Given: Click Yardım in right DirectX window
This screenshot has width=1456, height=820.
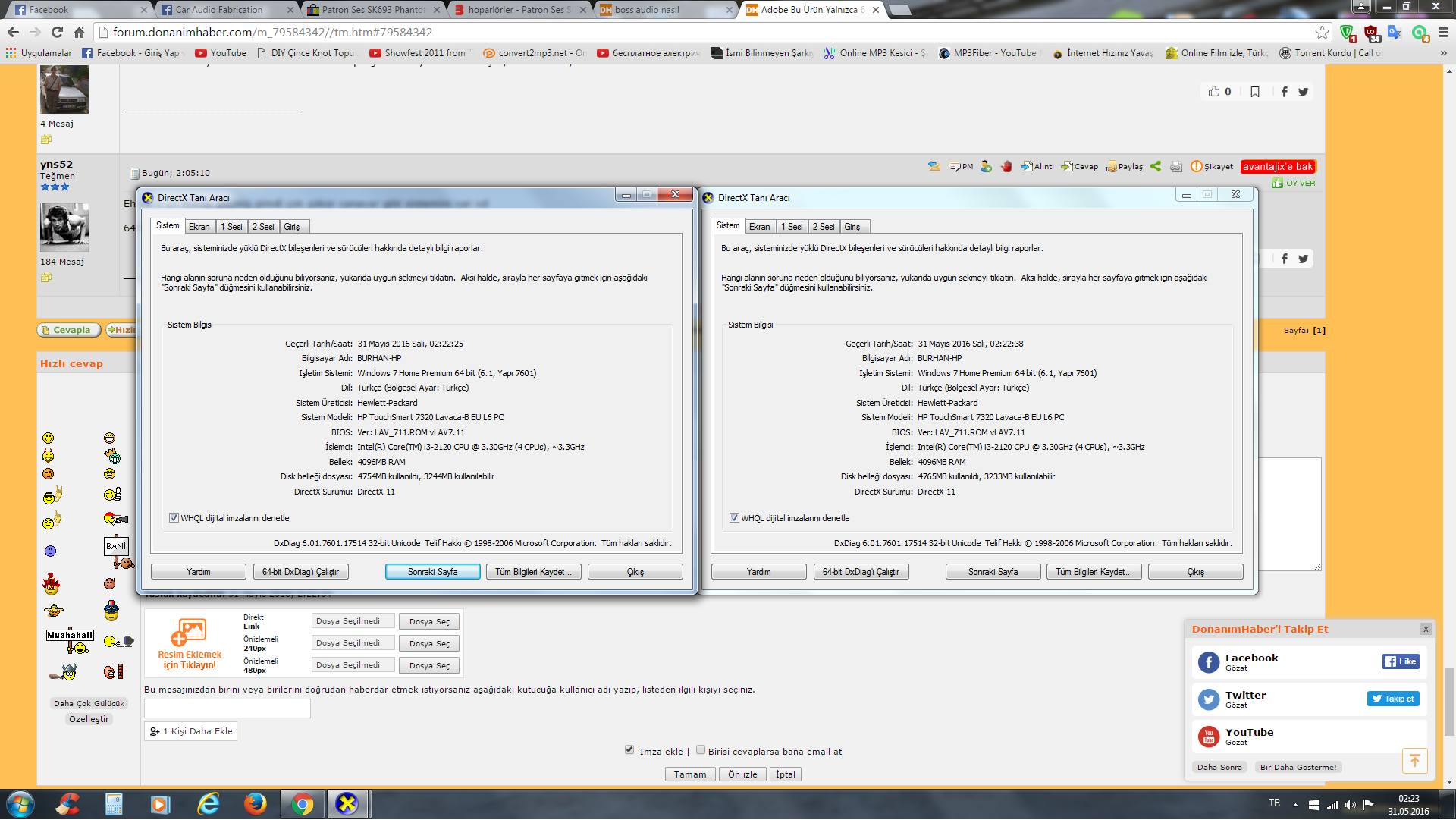Looking at the screenshot, I should pos(759,572).
